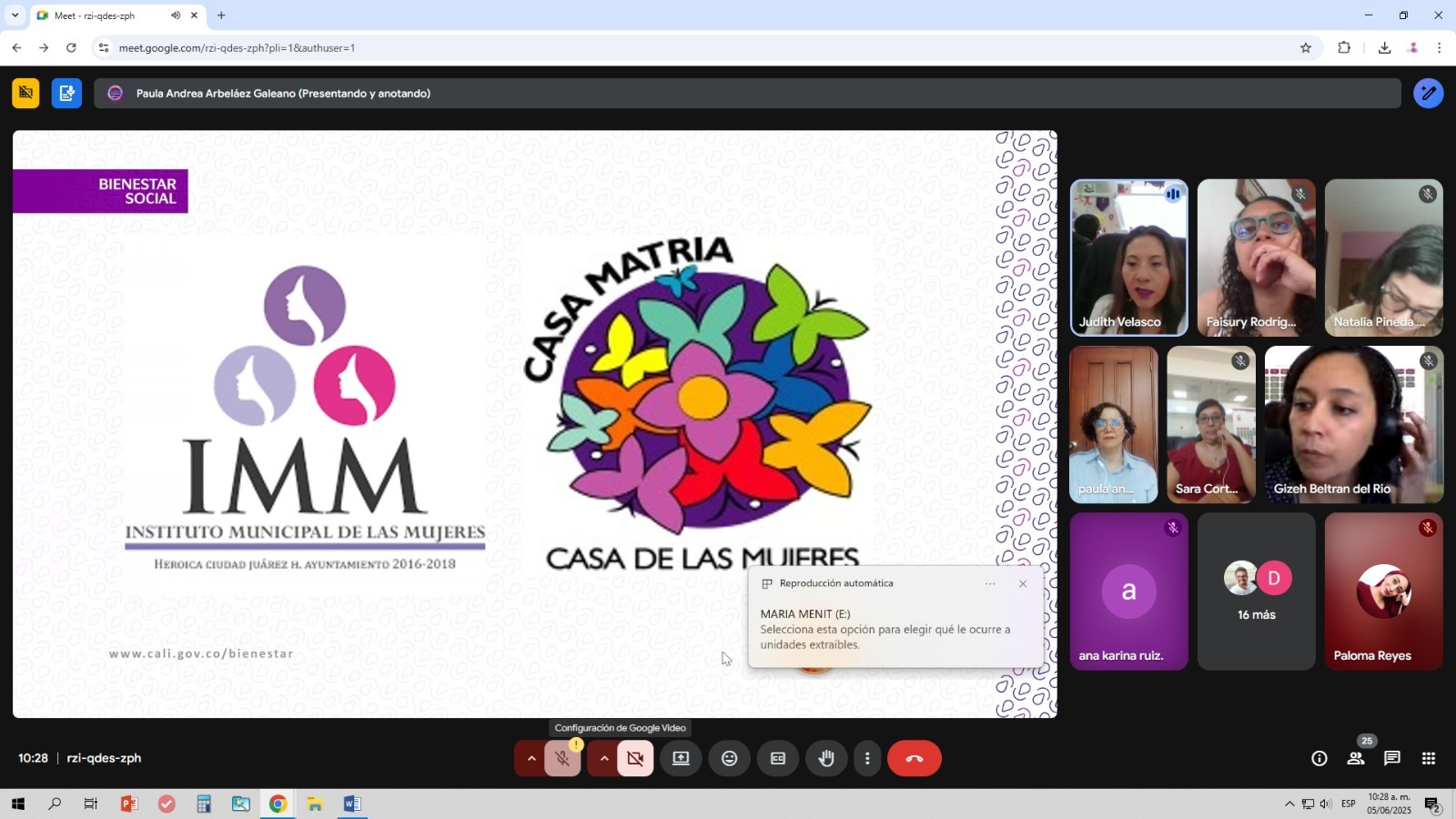Screen dimensions: 1456x819
Task: Open the emoji reactions button
Action: [729, 758]
